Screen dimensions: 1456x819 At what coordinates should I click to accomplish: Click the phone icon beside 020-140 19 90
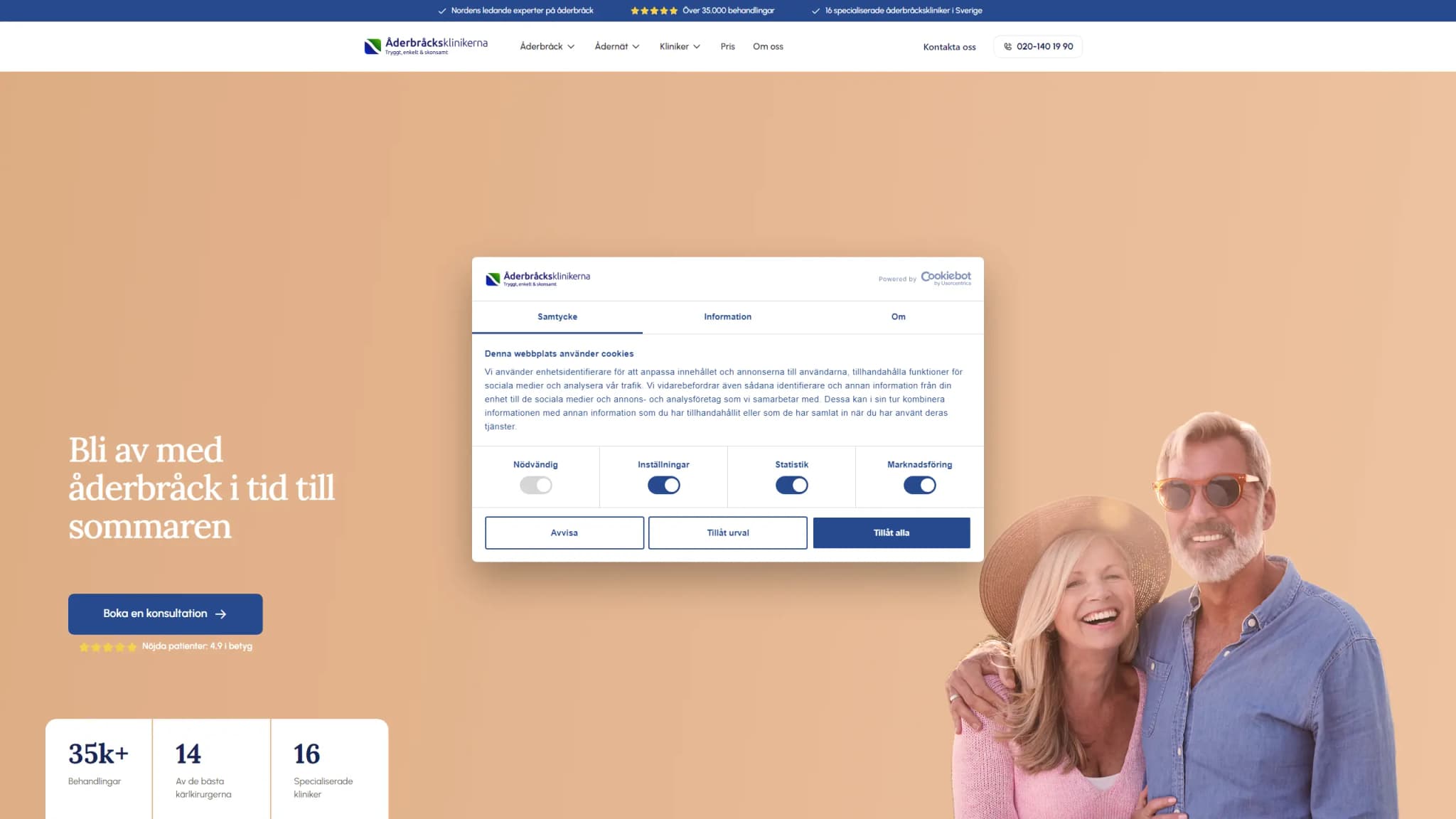(x=1007, y=47)
